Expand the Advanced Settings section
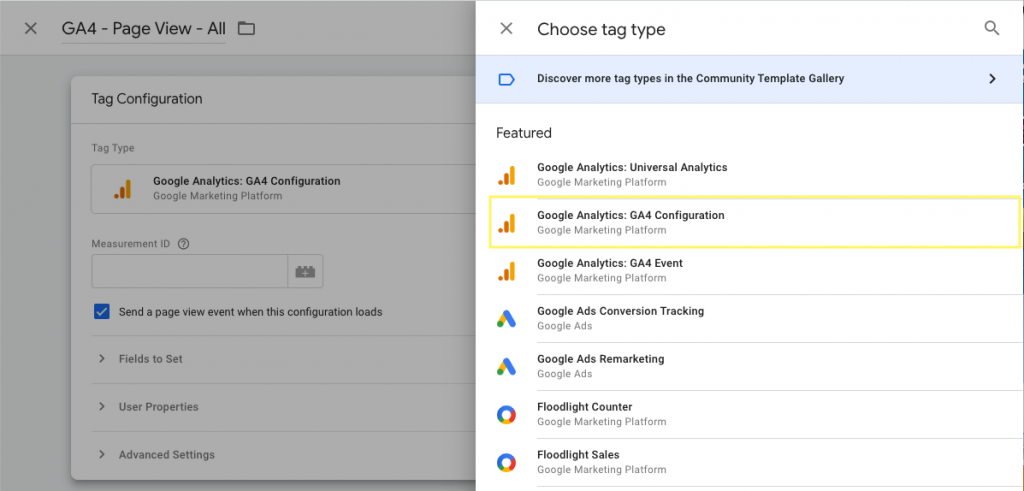This screenshot has height=491, width=1024. coord(166,455)
